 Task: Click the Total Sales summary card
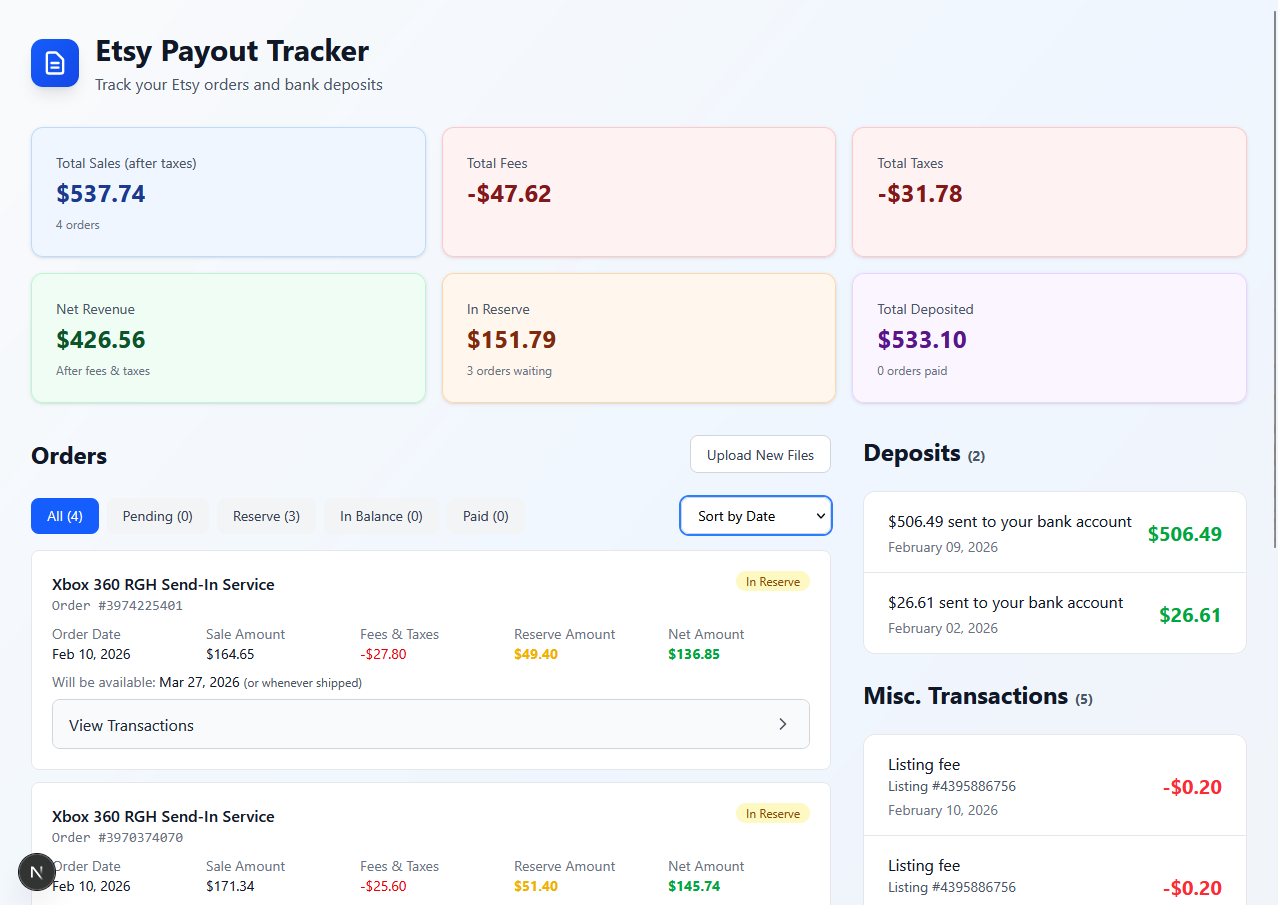pos(228,192)
